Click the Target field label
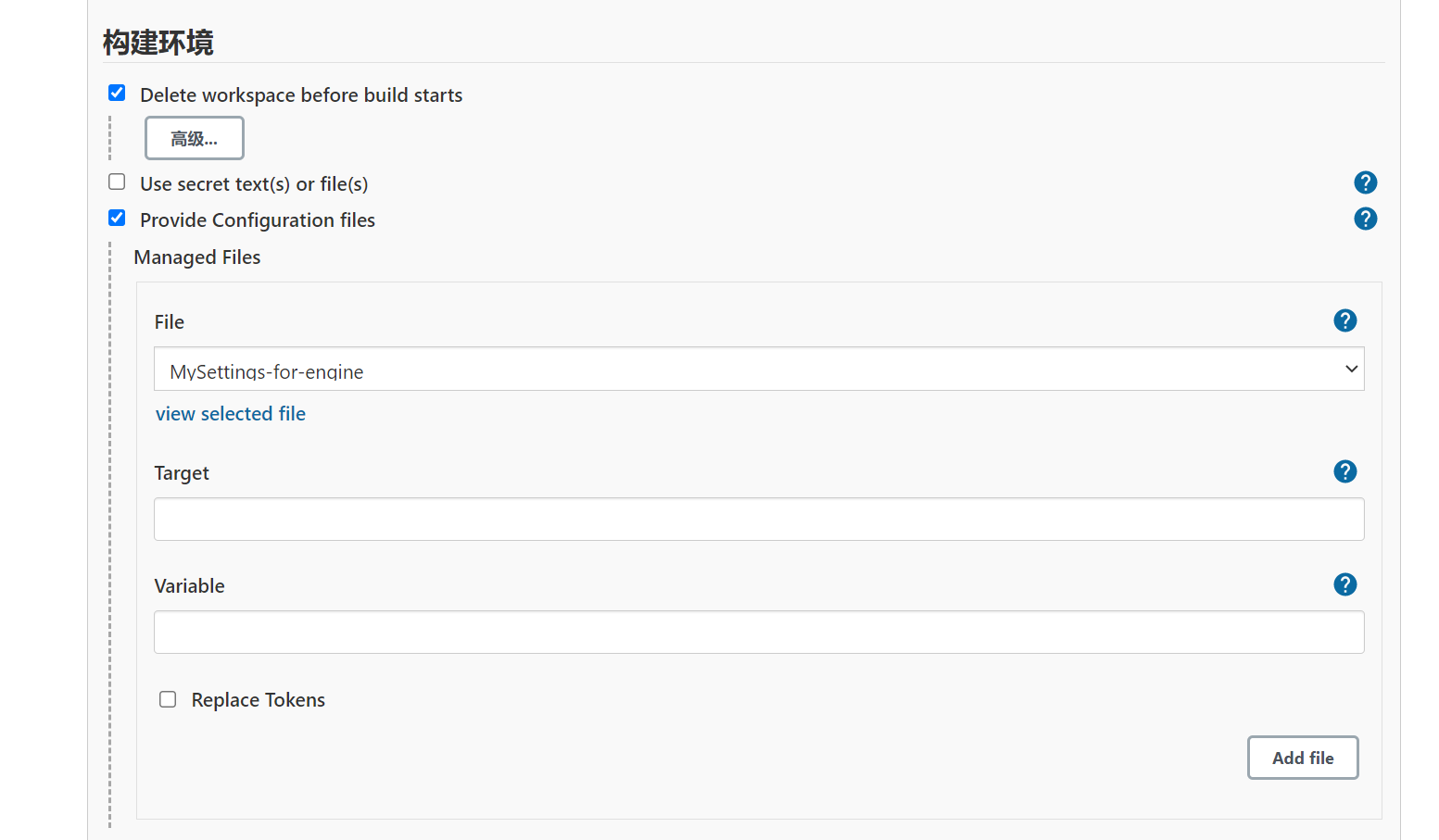1439x840 pixels. point(182,473)
